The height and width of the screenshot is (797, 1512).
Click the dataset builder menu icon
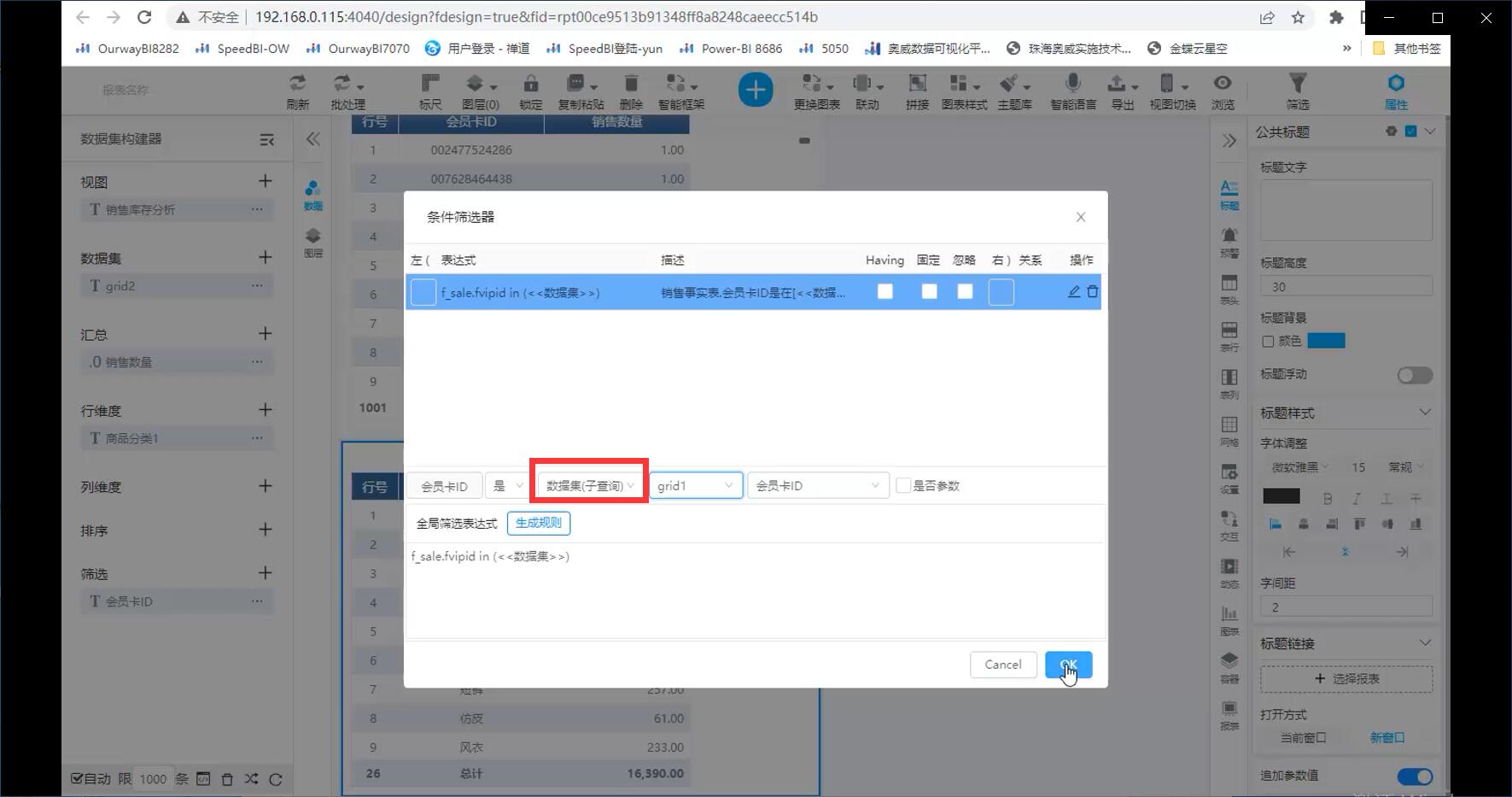coord(266,139)
